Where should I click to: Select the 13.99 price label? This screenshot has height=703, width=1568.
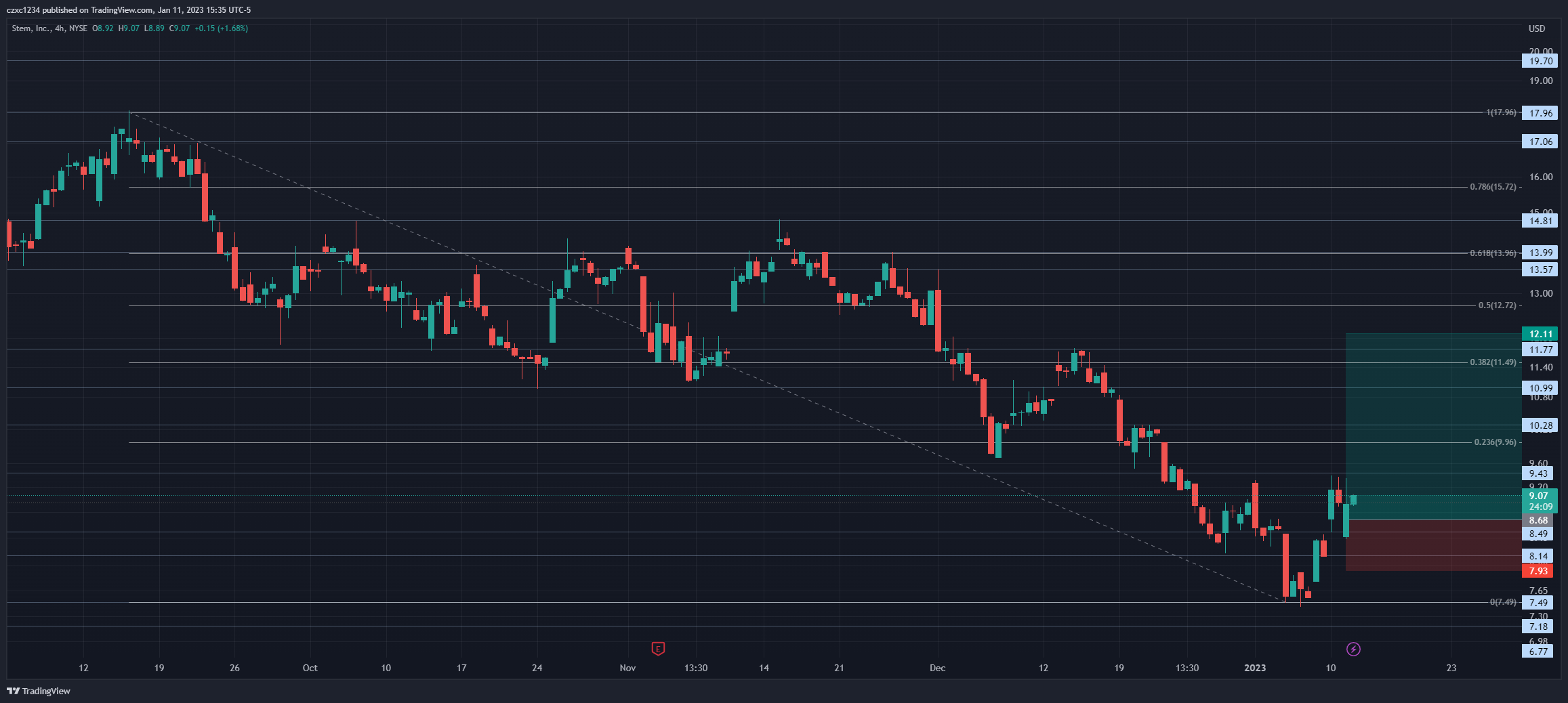click(x=1540, y=253)
